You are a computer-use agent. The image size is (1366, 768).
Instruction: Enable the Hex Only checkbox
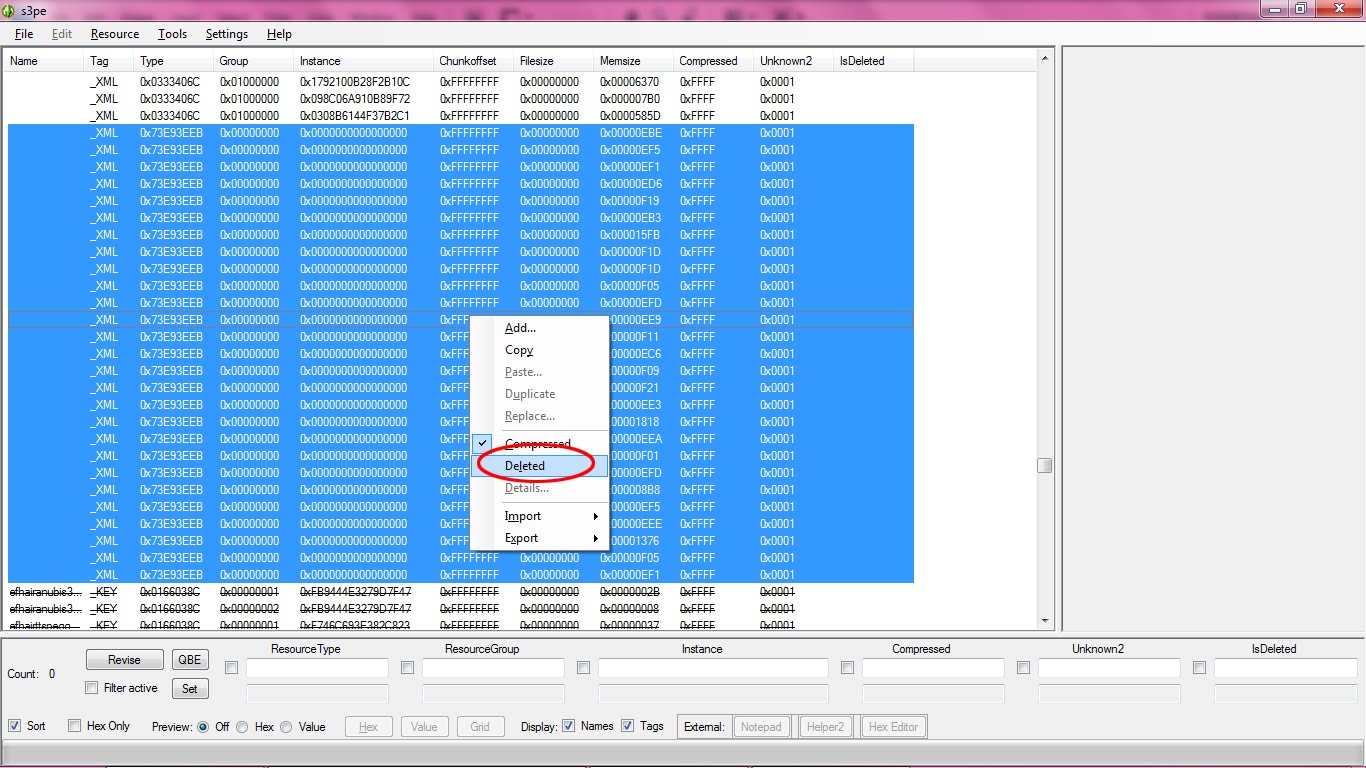point(73,726)
